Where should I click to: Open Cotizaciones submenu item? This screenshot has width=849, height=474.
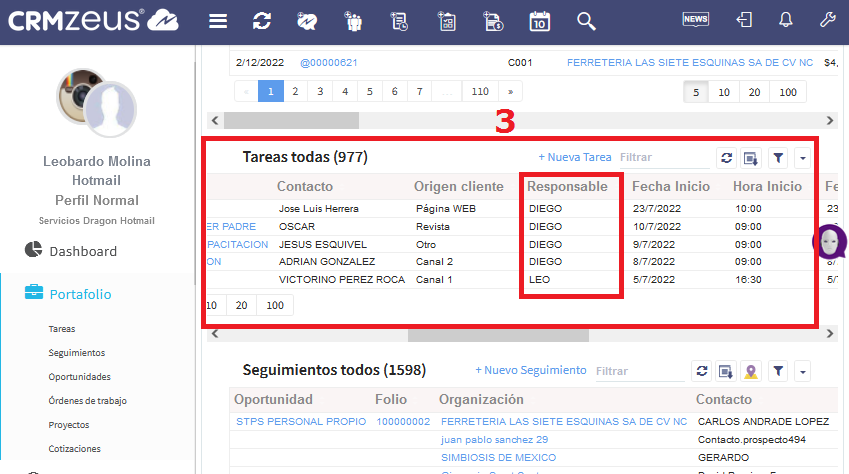coord(74,449)
